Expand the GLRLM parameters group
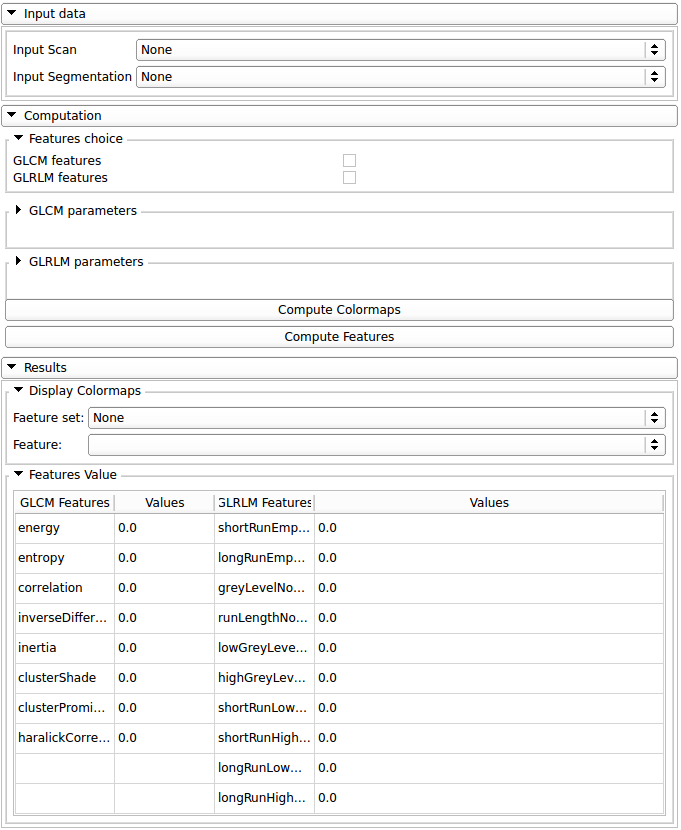 click(18, 262)
